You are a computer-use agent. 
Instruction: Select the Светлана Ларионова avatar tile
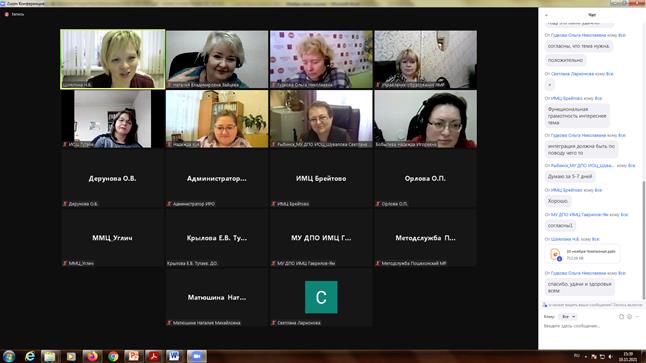click(x=321, y=297)
